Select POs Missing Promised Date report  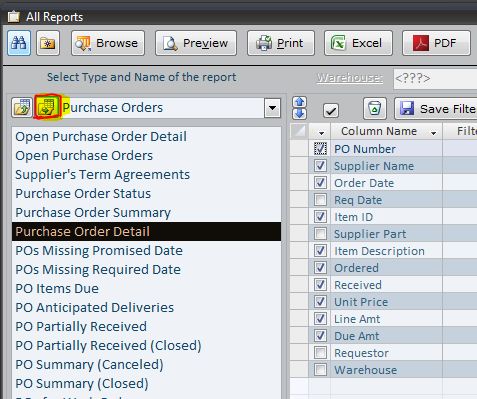click(146, 250)
